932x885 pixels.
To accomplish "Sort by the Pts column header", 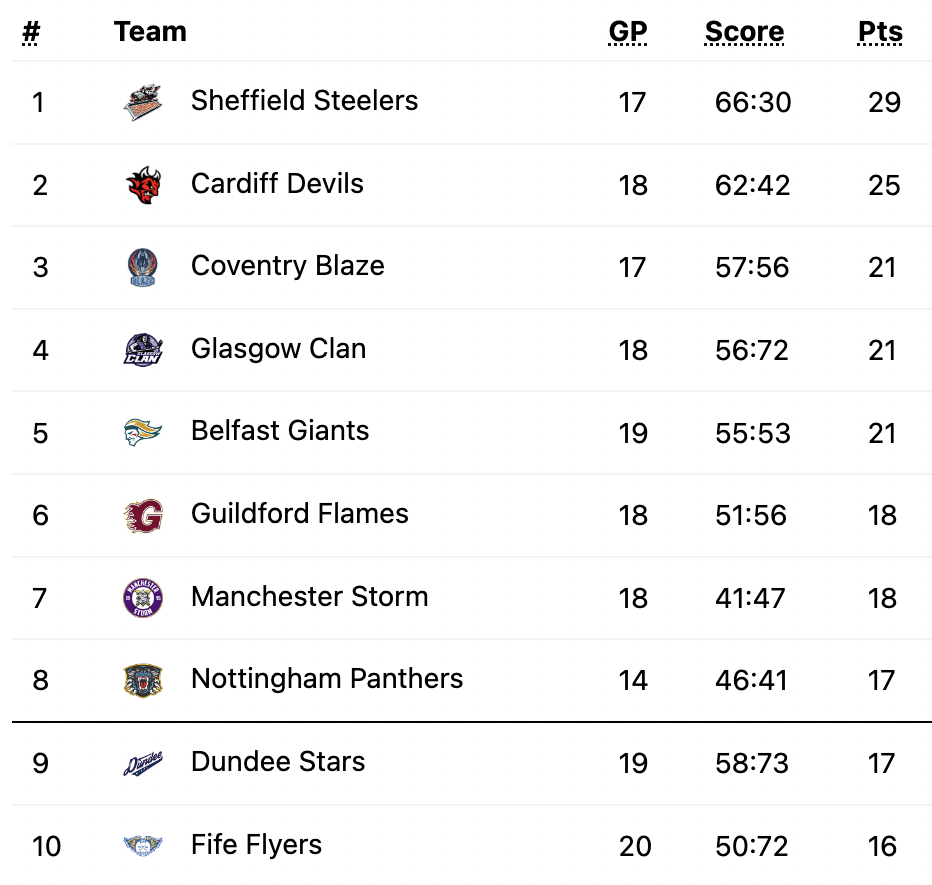I will pos(880,32).
